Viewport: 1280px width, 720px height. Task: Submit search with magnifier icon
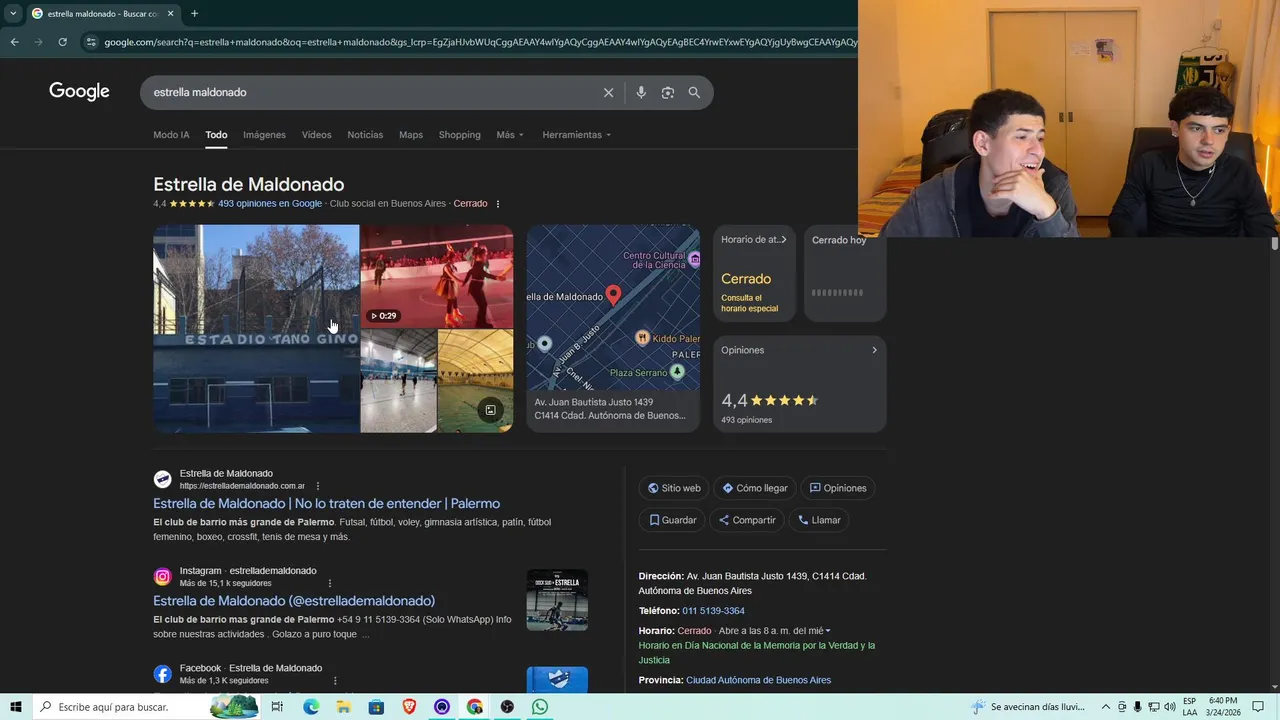tap(694, 92)
